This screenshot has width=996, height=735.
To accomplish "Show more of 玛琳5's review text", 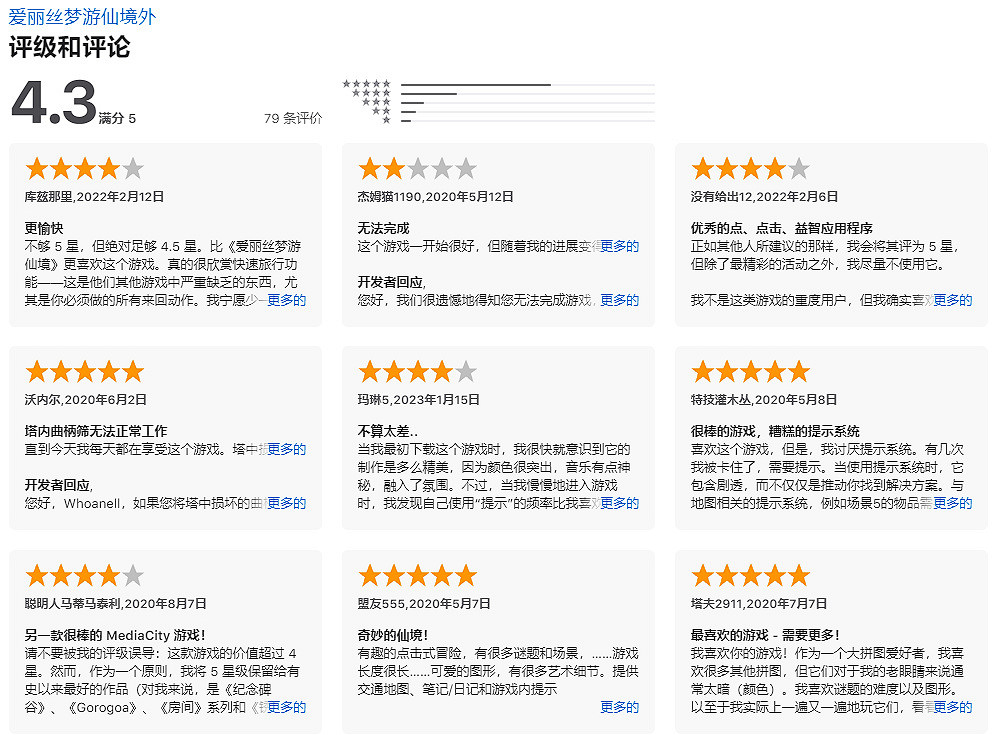I will click(x=620, y=503).
